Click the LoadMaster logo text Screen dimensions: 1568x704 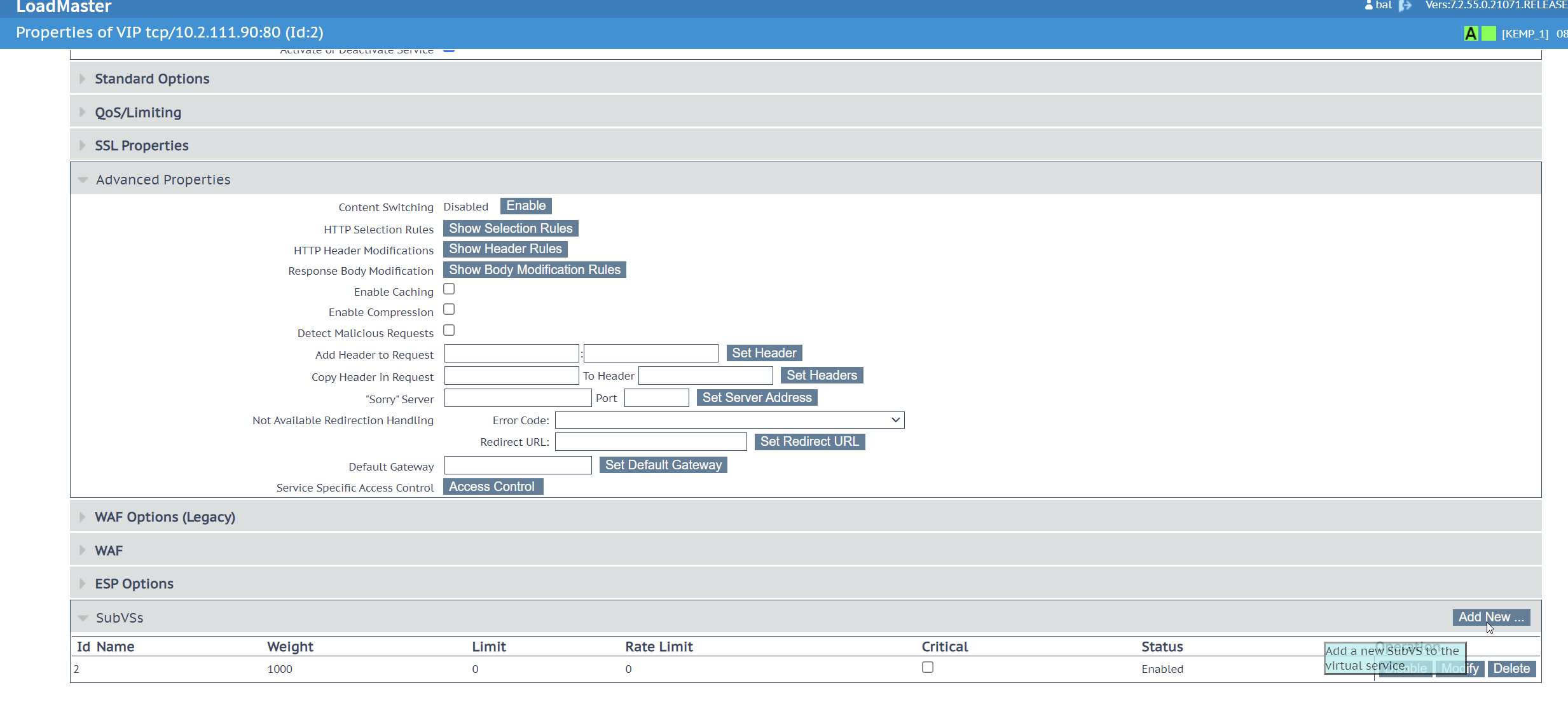(64, 6)
